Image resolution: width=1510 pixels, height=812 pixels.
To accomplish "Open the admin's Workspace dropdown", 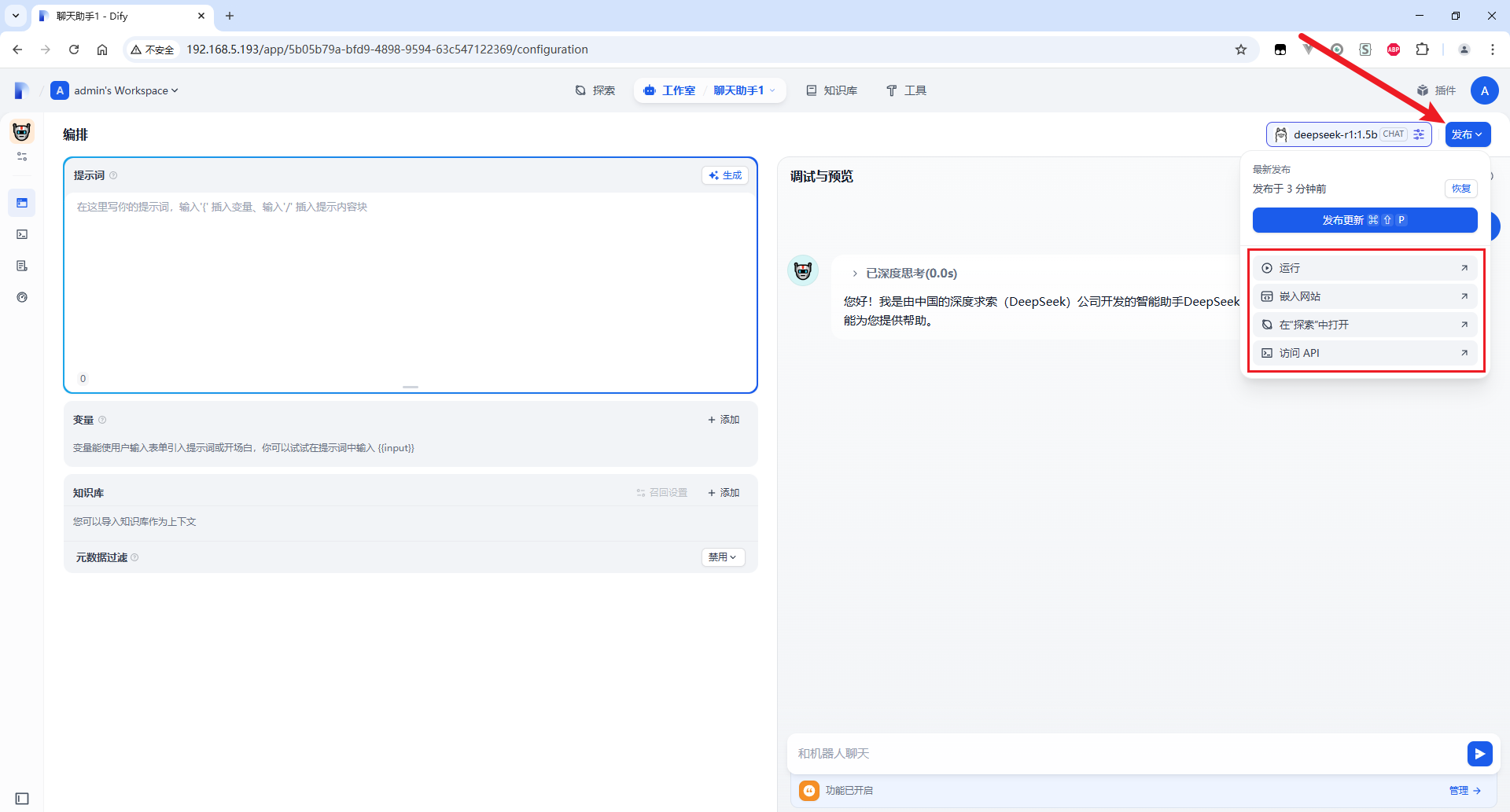I will (115, 90).
